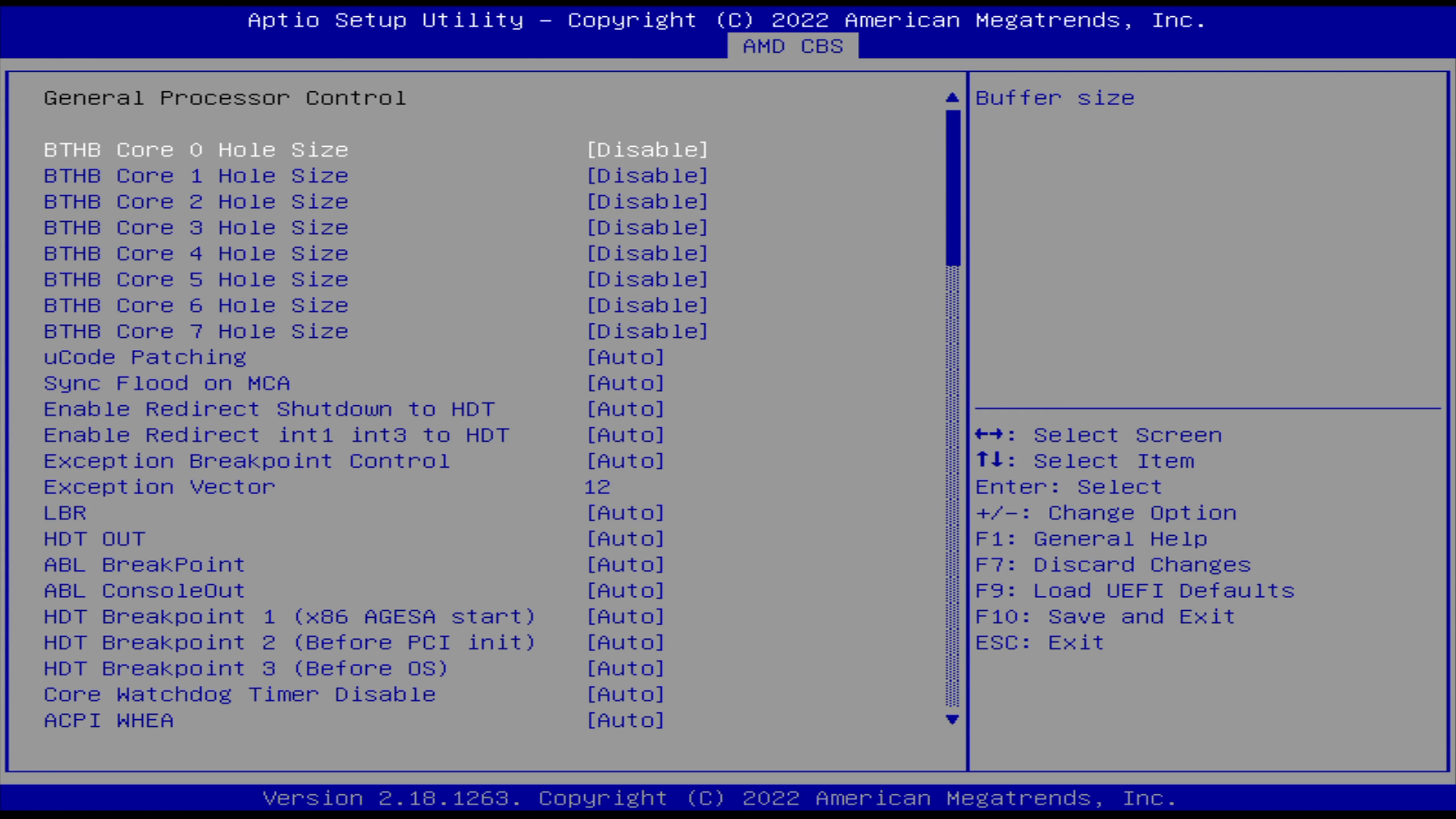
Task: Click the Enter: Select key hint
Action: coord(1069,487)
